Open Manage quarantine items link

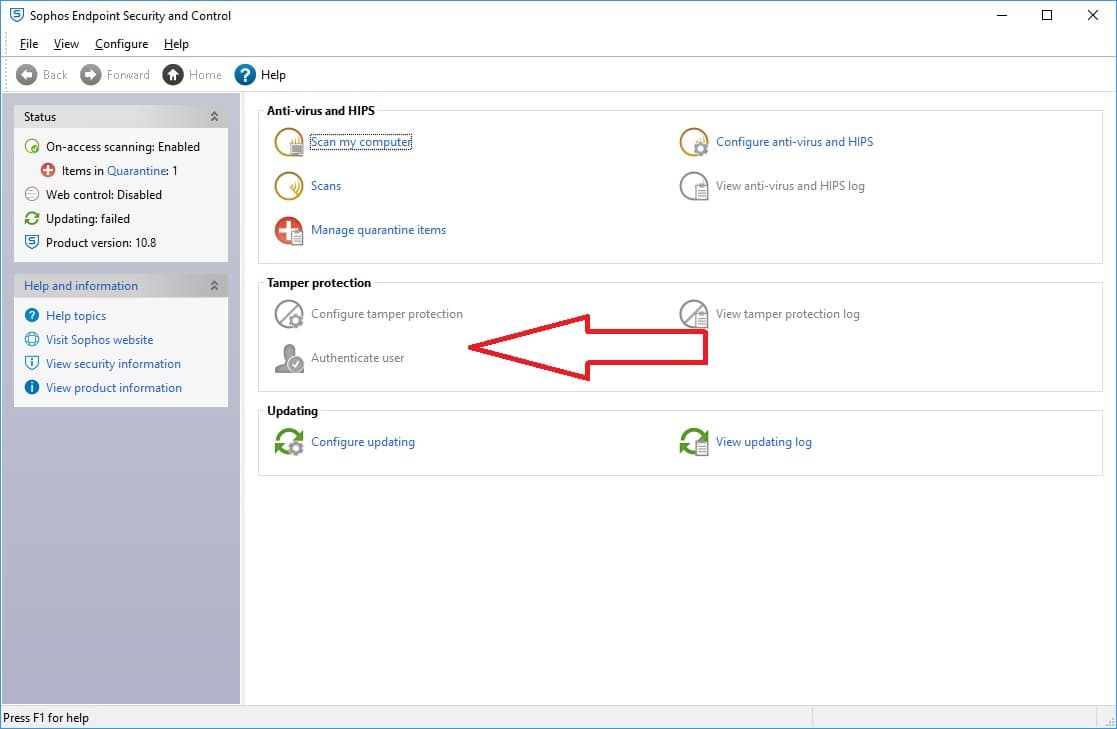click(378, 230)
